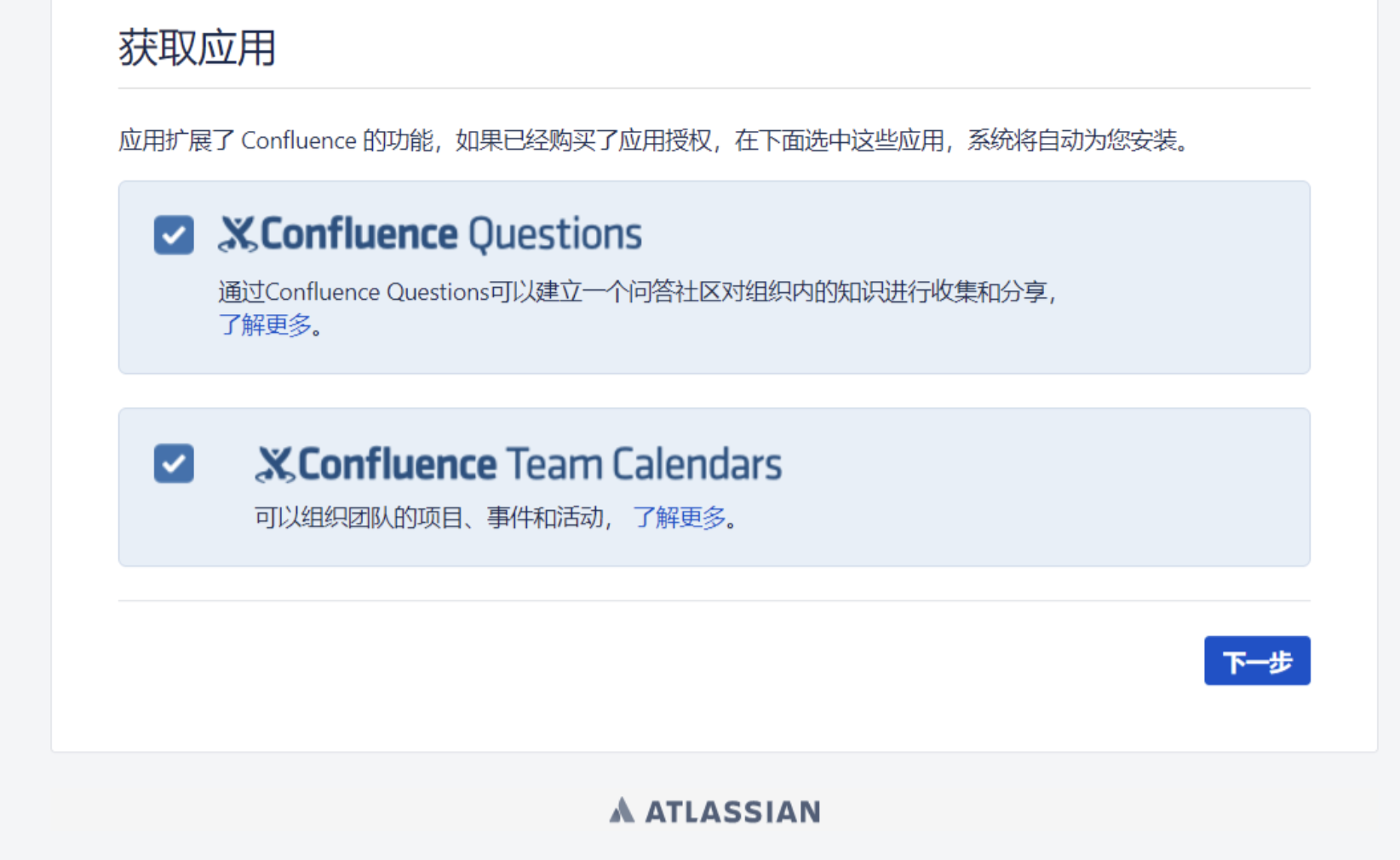Click the divider line above 下一步 button
Screen dimensions: 1400x860
714,600
